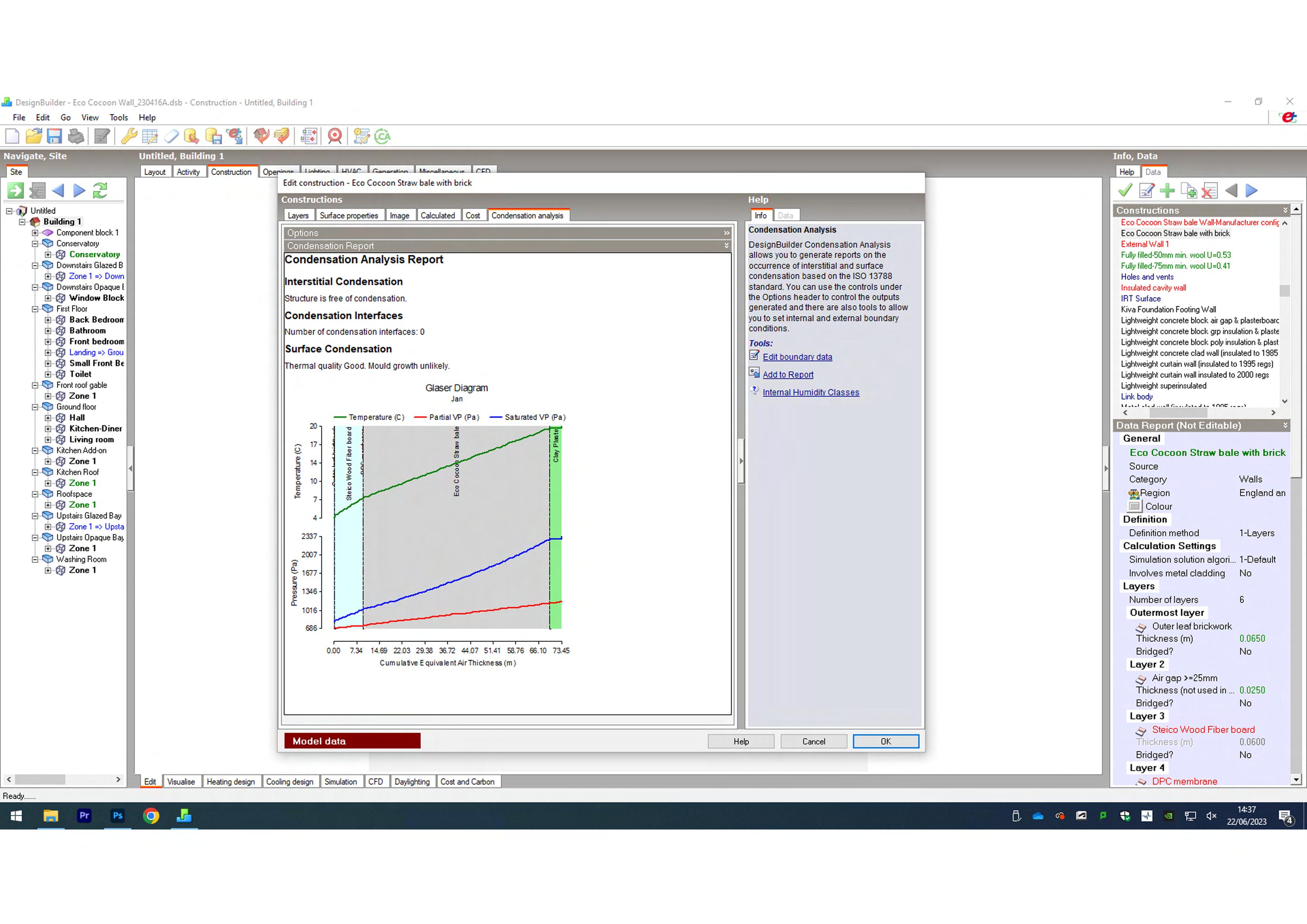
Task: Open a file using the yellow folder icon
Action: tap(34, 136)
